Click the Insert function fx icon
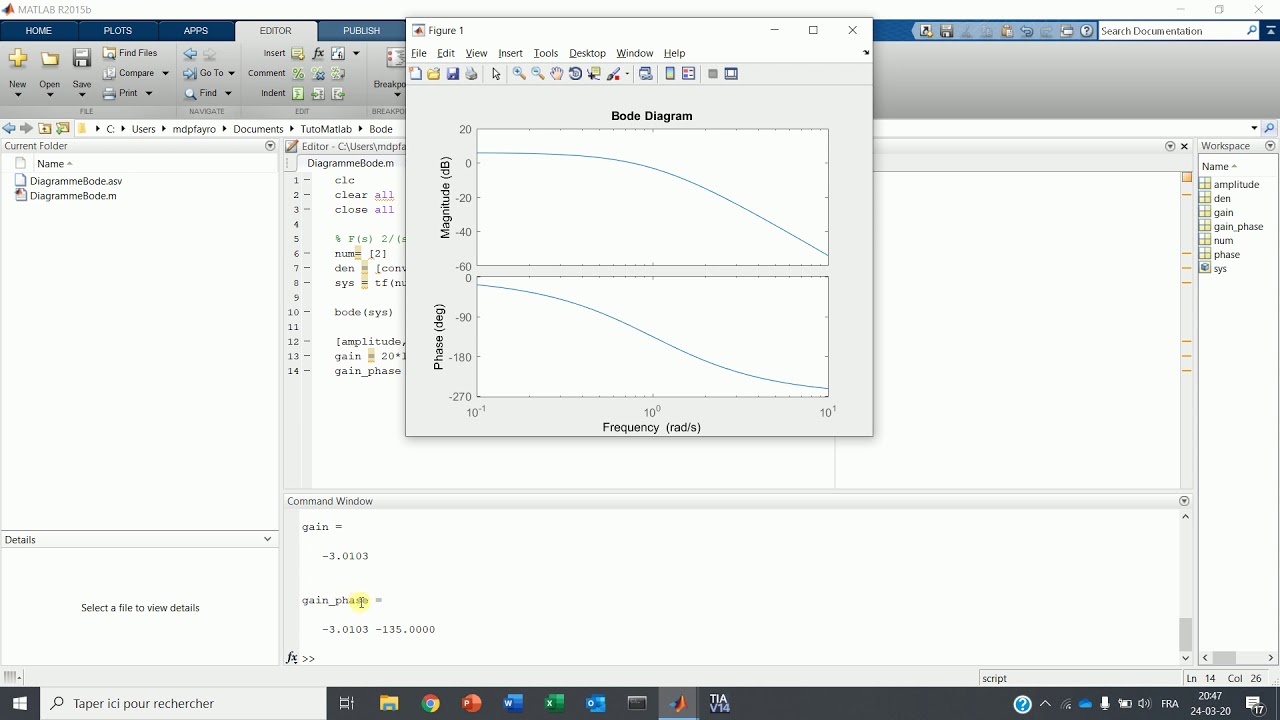The height and width of the screenshot is (720, 1280). tap(319, 54)
